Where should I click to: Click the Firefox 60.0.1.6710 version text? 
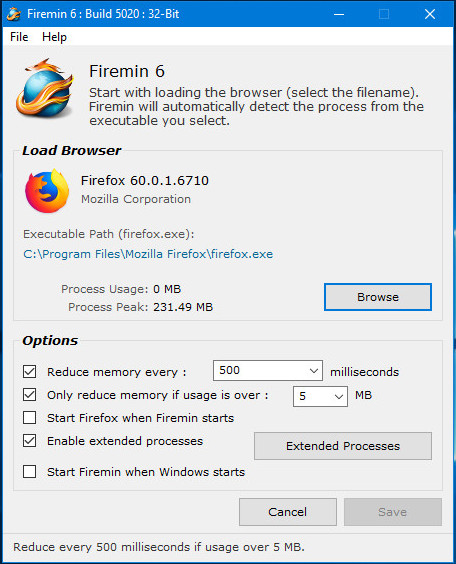(145, 181)
